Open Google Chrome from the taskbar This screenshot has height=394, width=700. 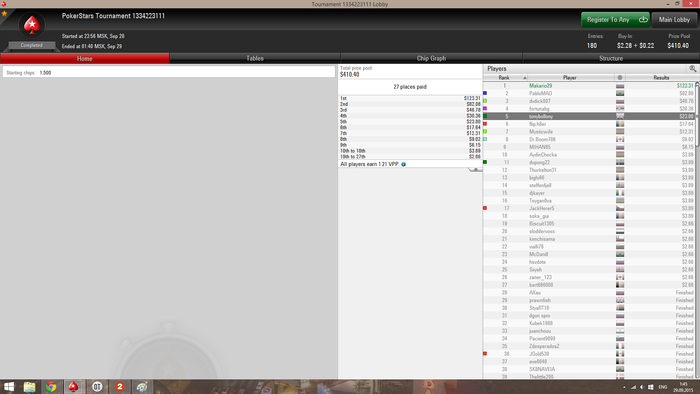pos(51,386)
